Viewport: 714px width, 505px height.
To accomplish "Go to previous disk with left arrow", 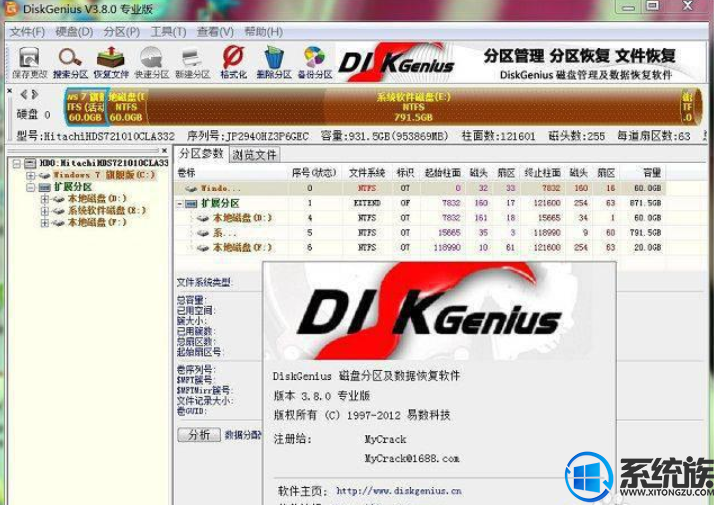I will pyautogui.click(x=24, y=94).
